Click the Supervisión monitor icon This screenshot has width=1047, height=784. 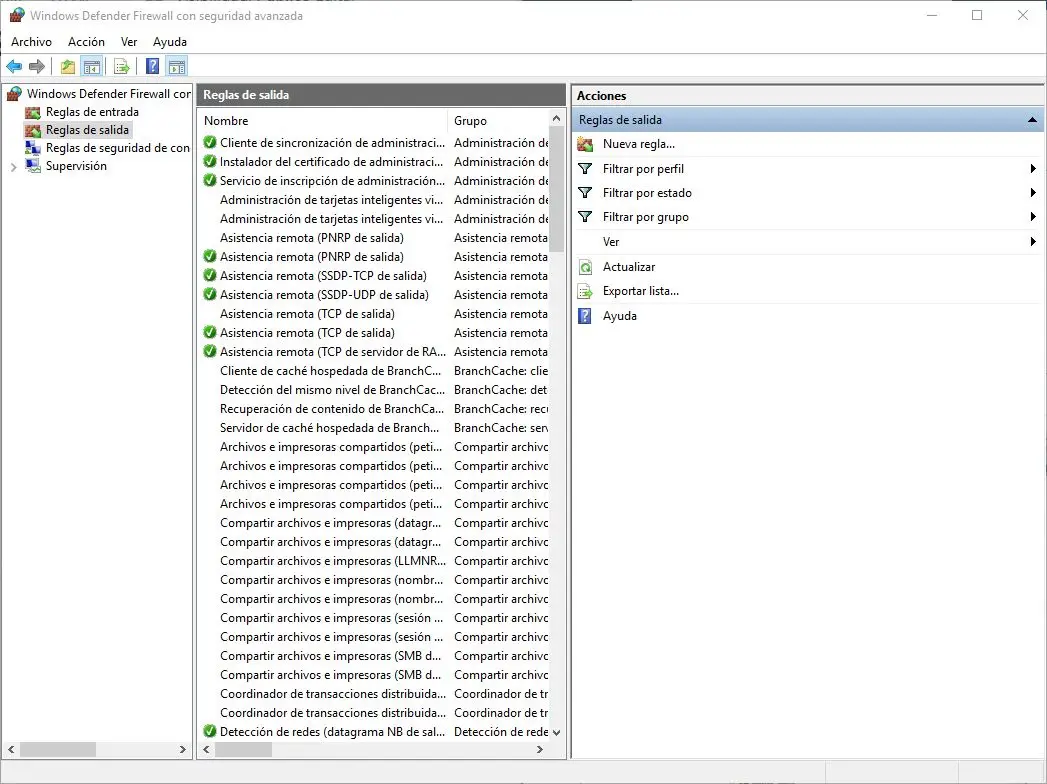(x=33, y=166)
